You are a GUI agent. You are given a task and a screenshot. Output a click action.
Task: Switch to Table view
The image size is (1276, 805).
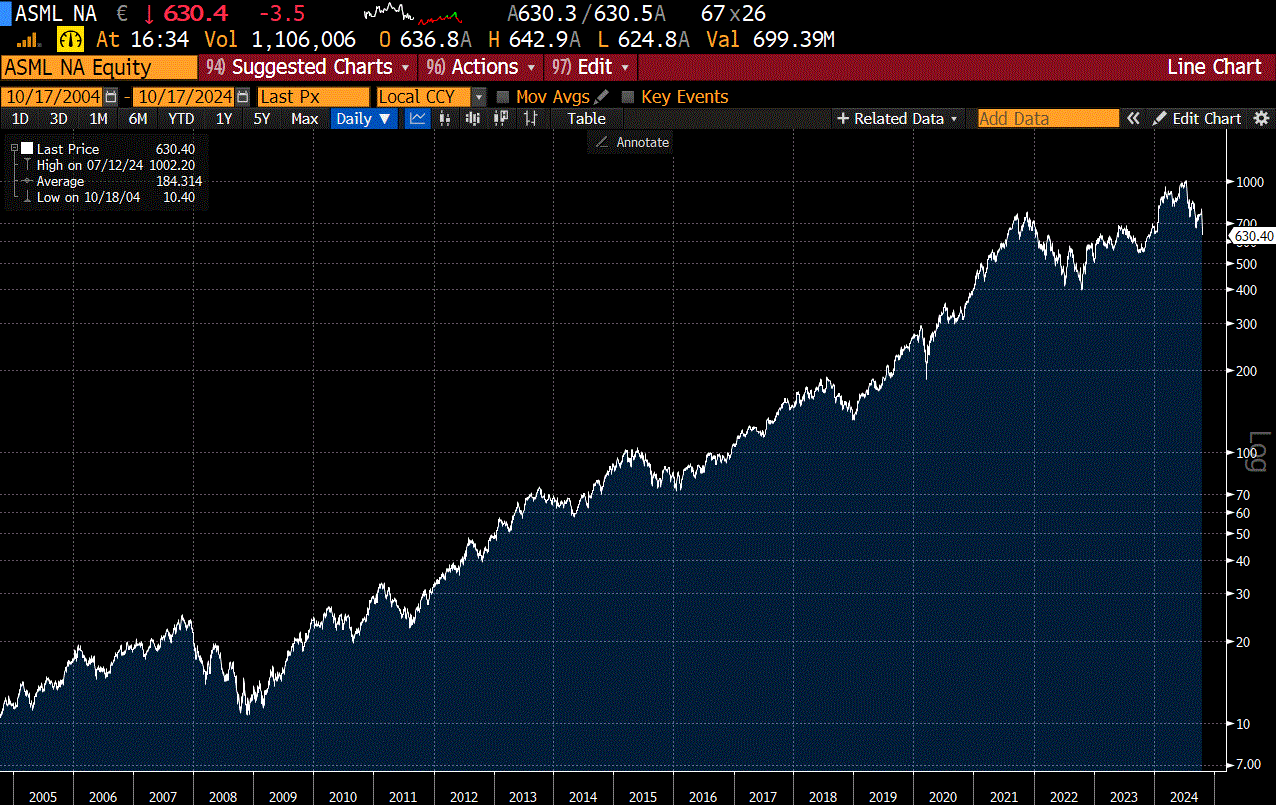[x=586, y=118]
